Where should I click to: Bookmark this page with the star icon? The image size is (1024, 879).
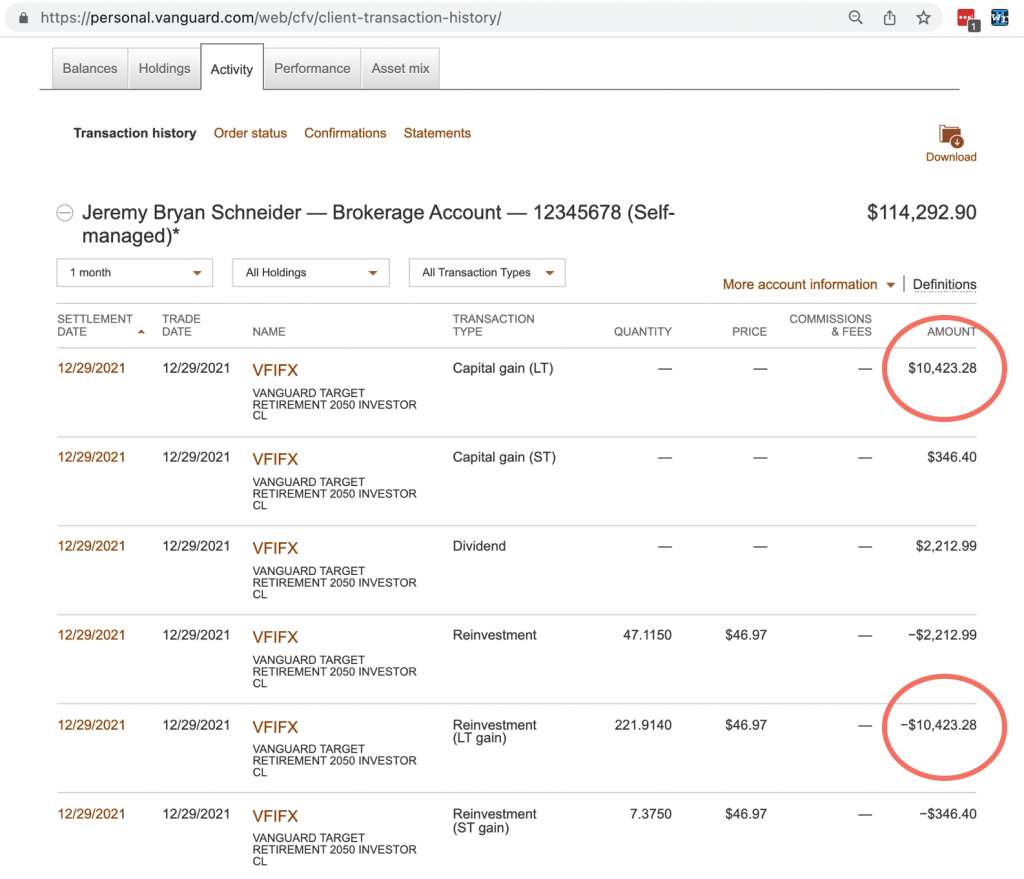click(923, 18)
